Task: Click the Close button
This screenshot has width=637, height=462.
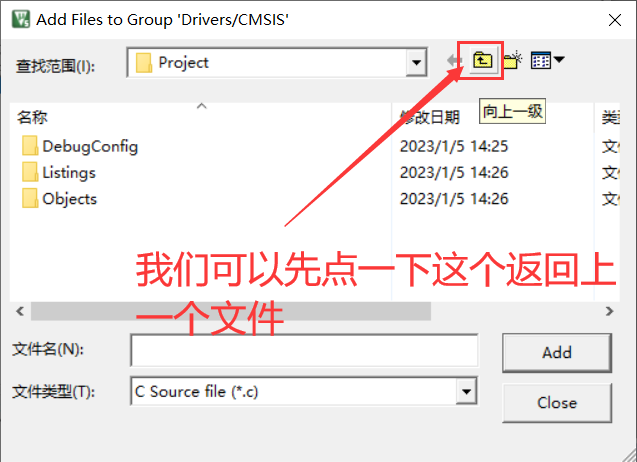Action: 557,403
